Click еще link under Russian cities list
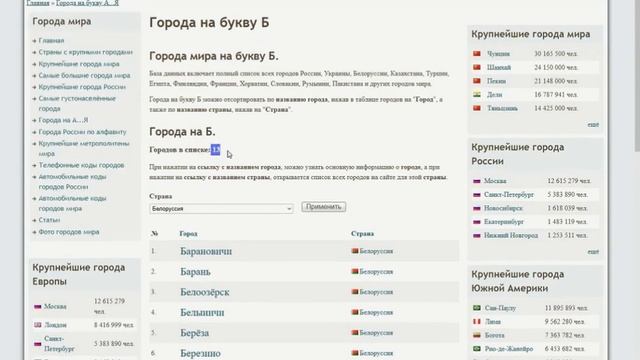 pyautogui.click(x=593, y=252)
